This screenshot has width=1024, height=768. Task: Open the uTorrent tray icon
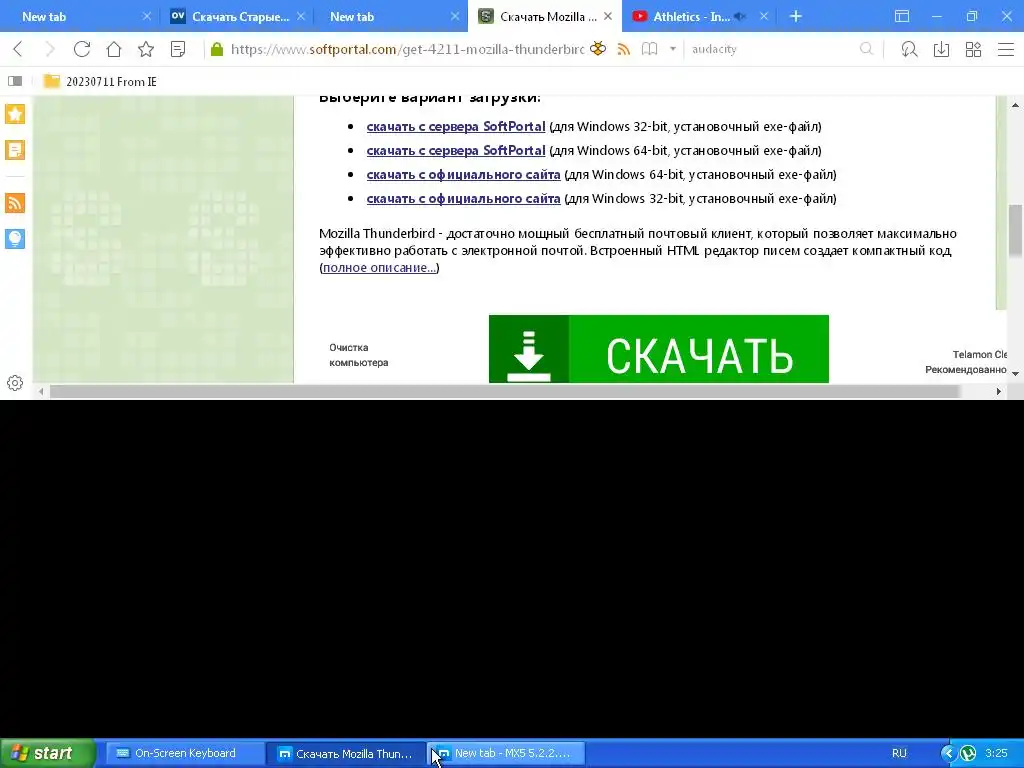click(x=968, y=753)
